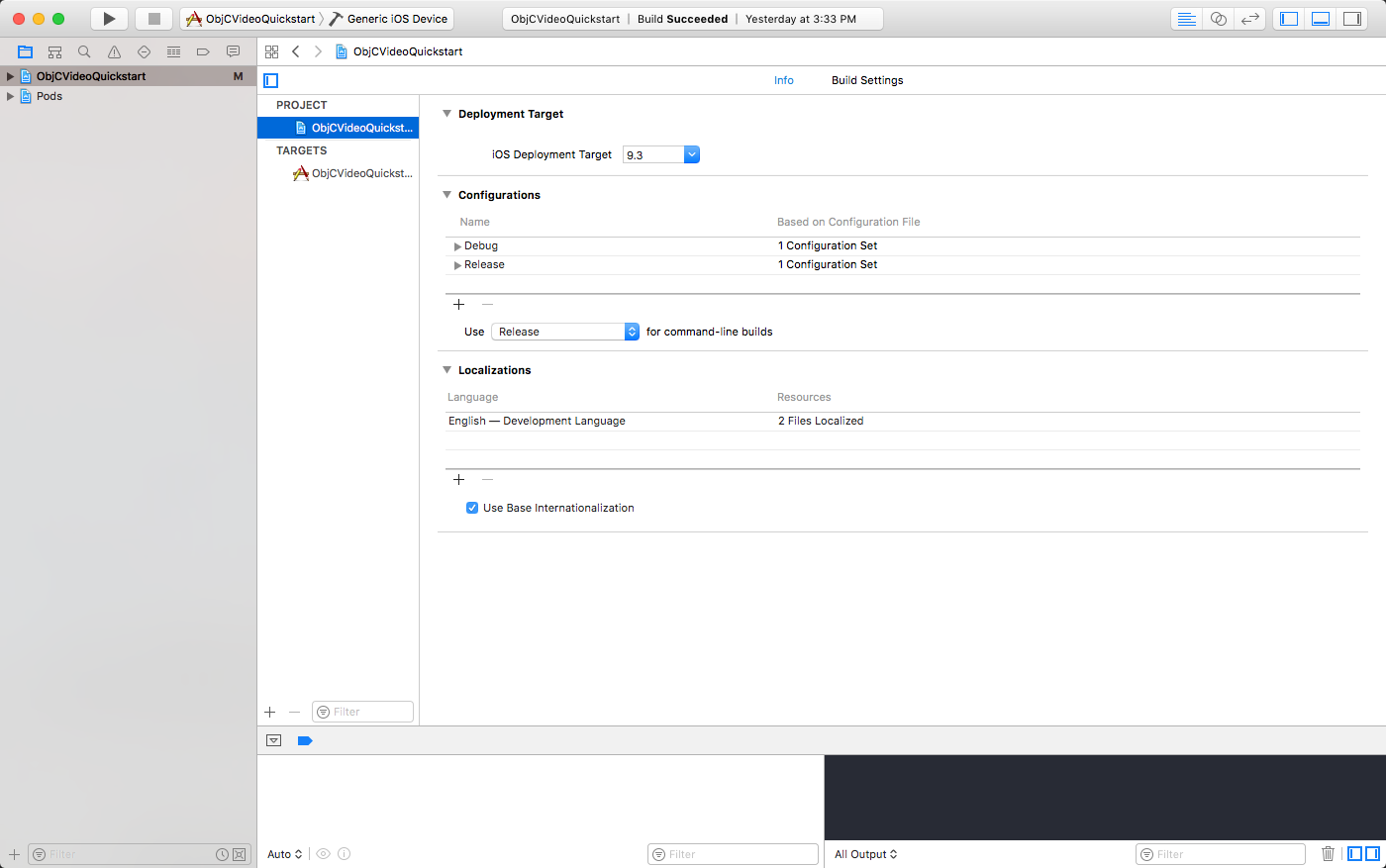
Task: Open the Issue navigator
Action: pyautogui.click(x=114, y=51)
